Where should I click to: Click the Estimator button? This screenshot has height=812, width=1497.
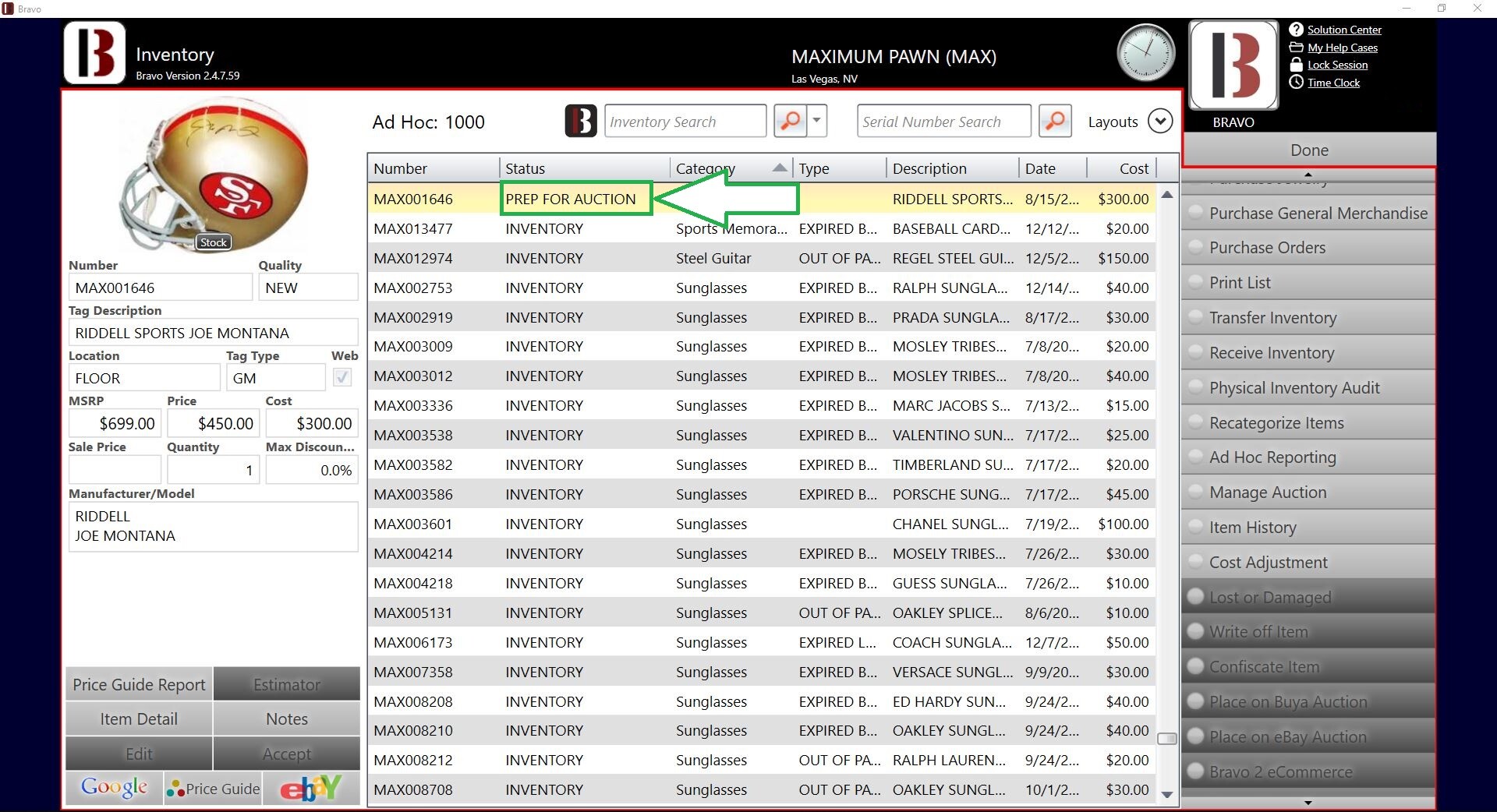click(287, 684)
